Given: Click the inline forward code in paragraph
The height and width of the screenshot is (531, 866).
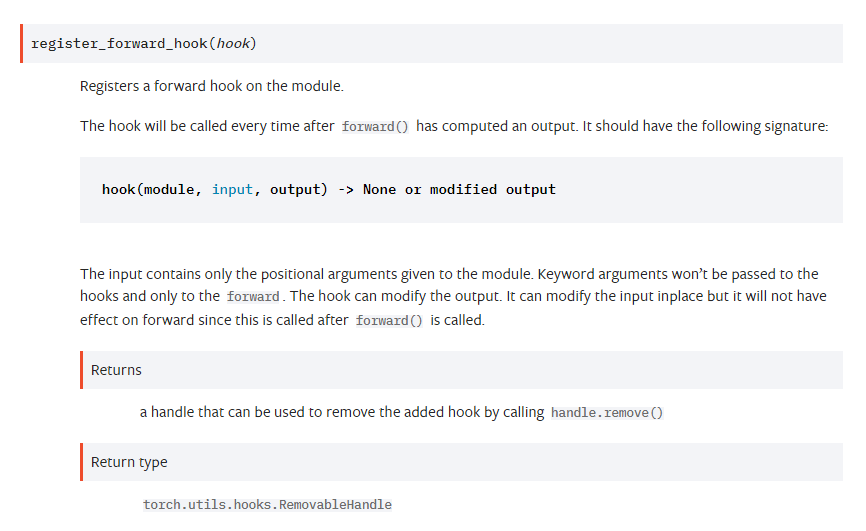Looking at the screenshot, I should point(253,297).
